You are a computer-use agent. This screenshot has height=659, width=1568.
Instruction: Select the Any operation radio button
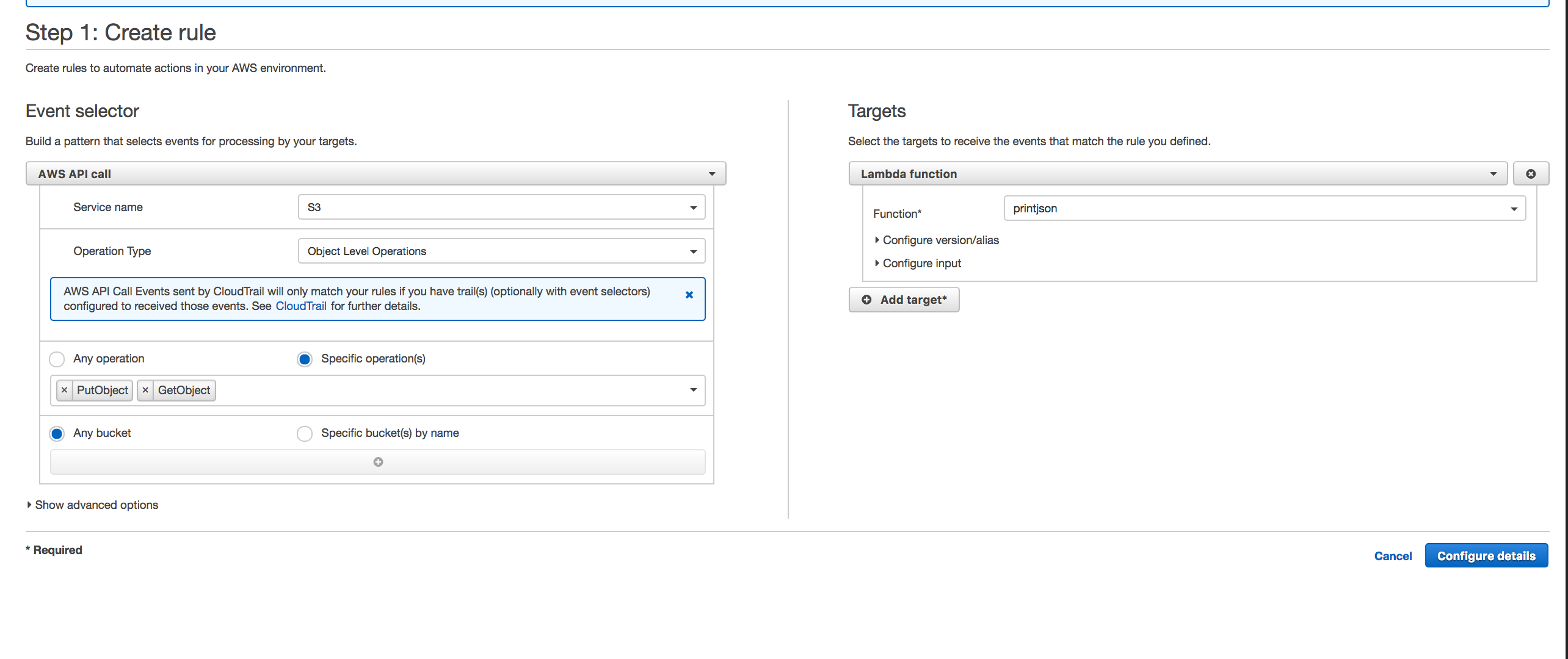coord(56,359)
